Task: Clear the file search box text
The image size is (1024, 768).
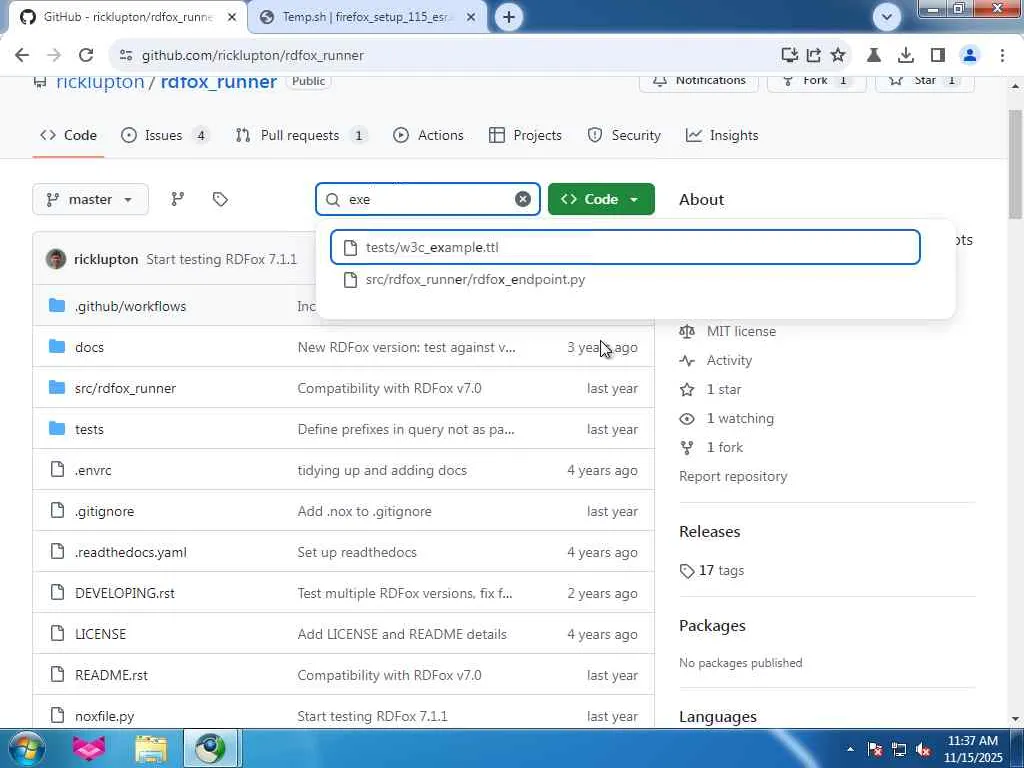Action: pyautogui.click(x=522, y=199)
